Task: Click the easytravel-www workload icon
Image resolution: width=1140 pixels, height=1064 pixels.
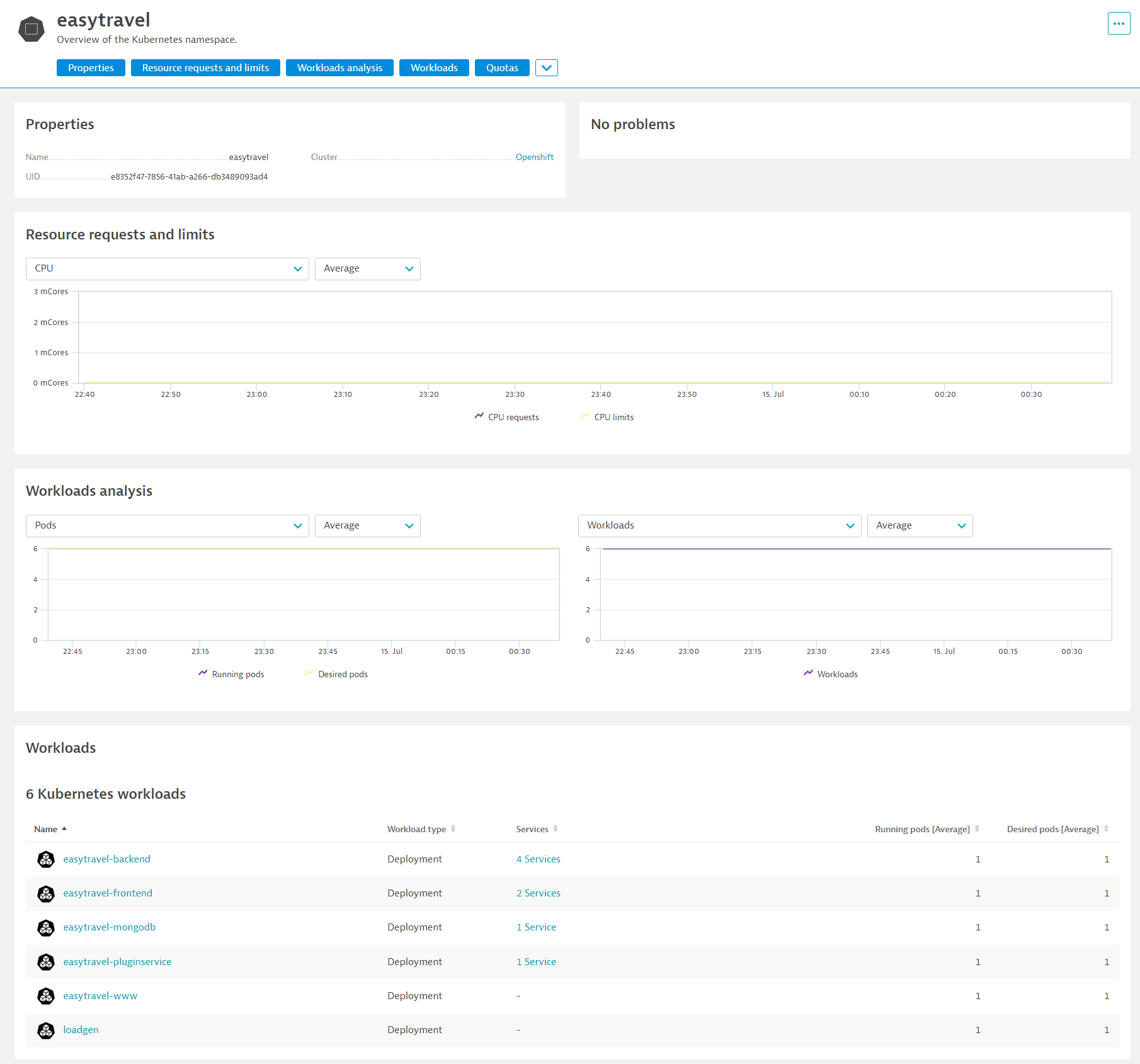Action: [x=46, y=996]
